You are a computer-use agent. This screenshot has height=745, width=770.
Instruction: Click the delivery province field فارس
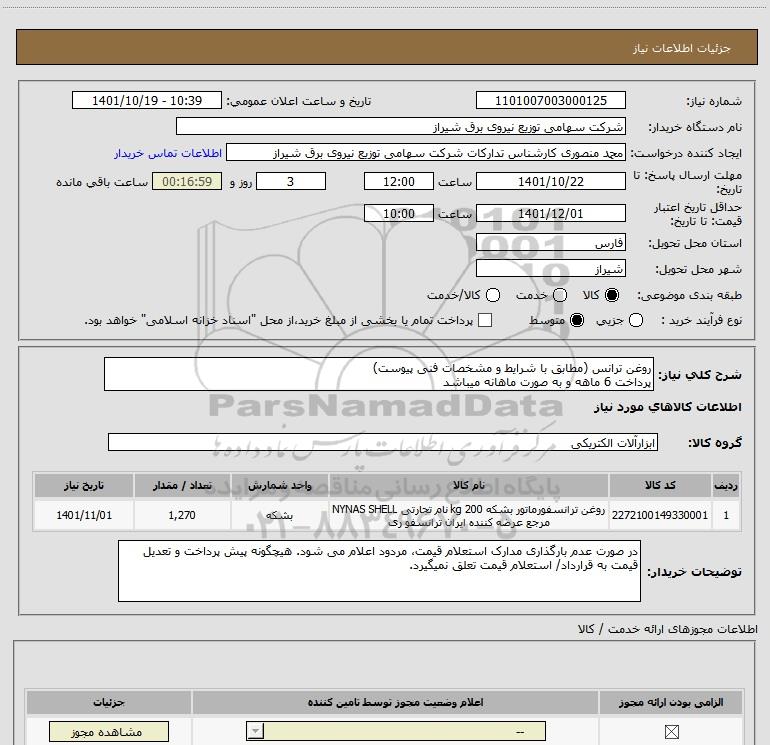coord(550,243)
